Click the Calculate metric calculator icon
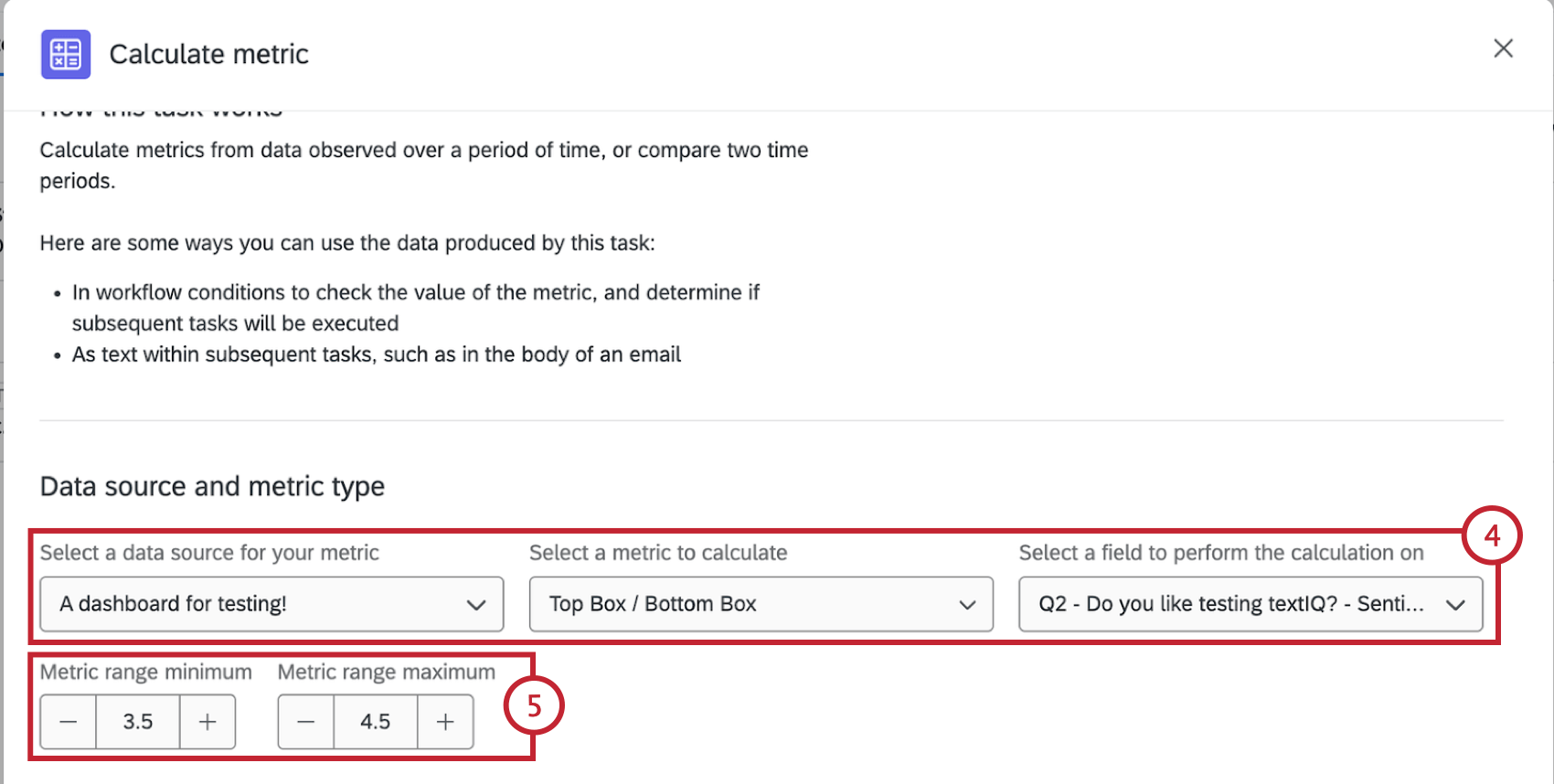1554x784 pixels. tap(65, 54)
